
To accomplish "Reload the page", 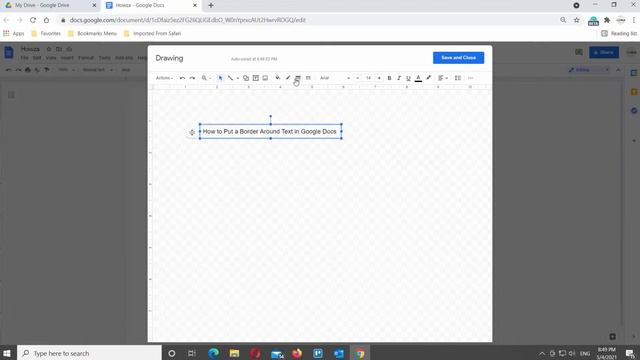I will click(x=33, y=20).
